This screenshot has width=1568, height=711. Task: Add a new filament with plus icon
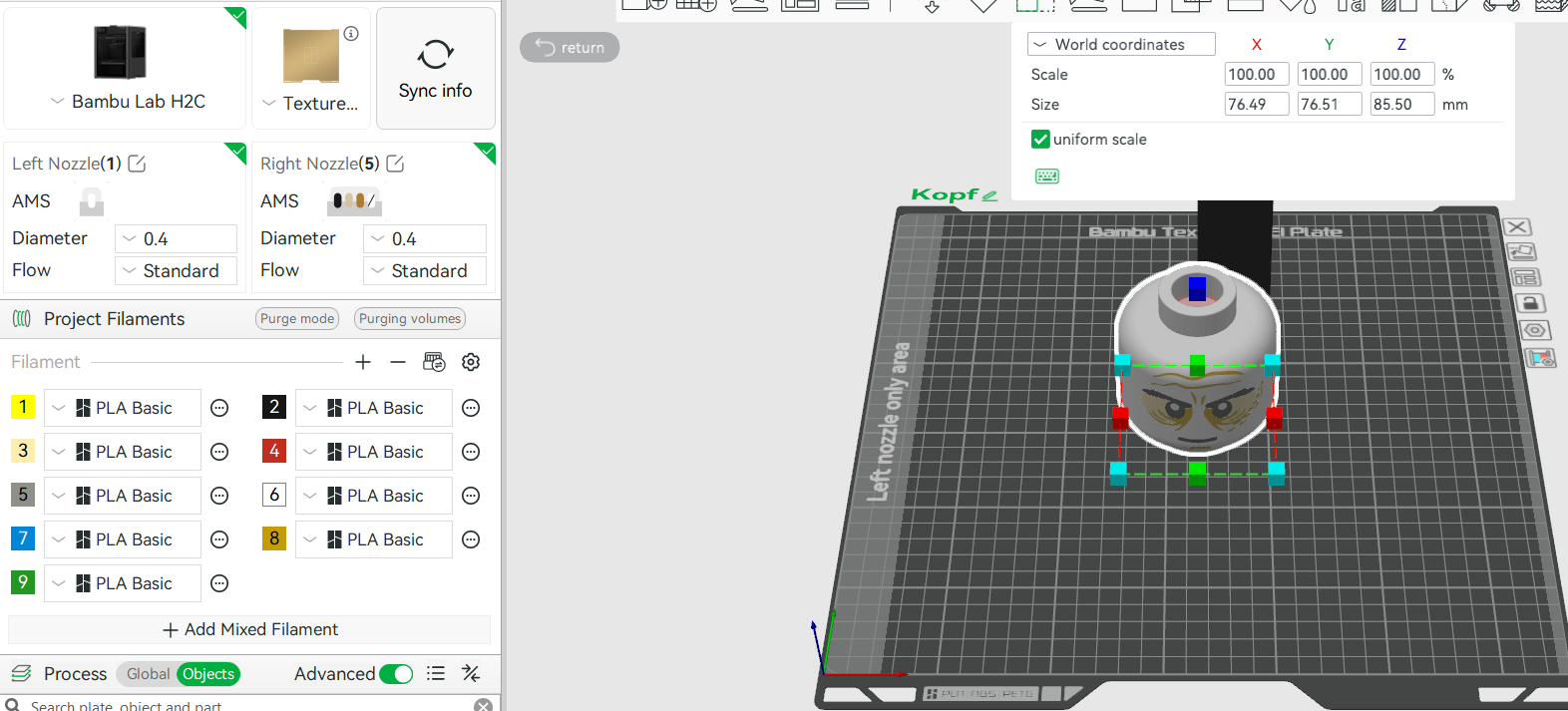(363, 362)
